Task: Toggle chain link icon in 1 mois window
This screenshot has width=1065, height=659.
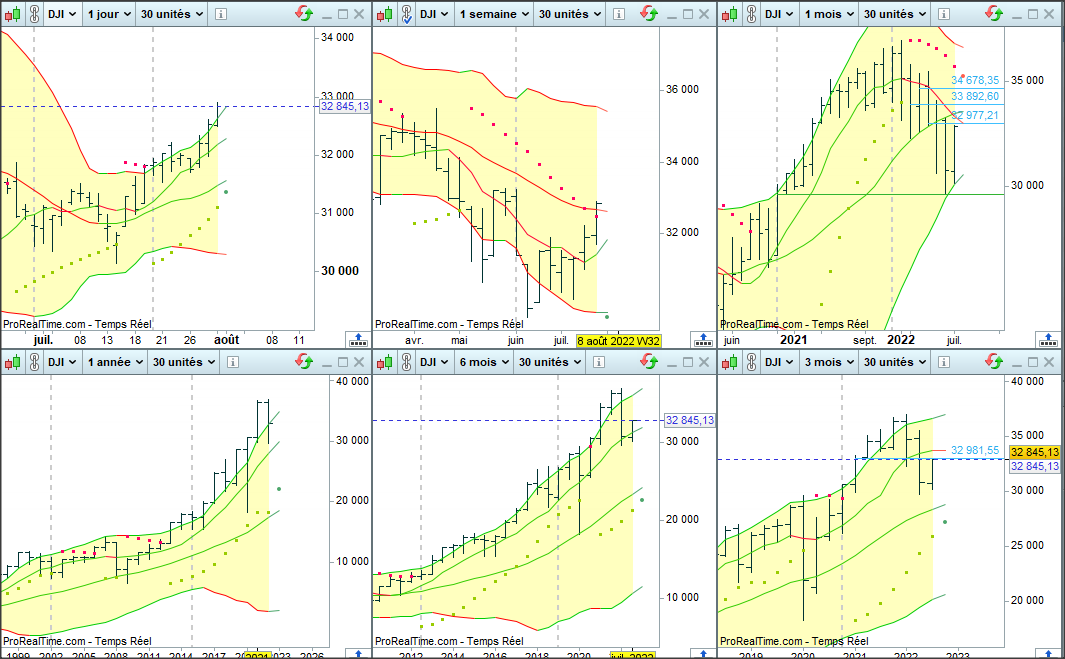Action: [x=751, y=14]
